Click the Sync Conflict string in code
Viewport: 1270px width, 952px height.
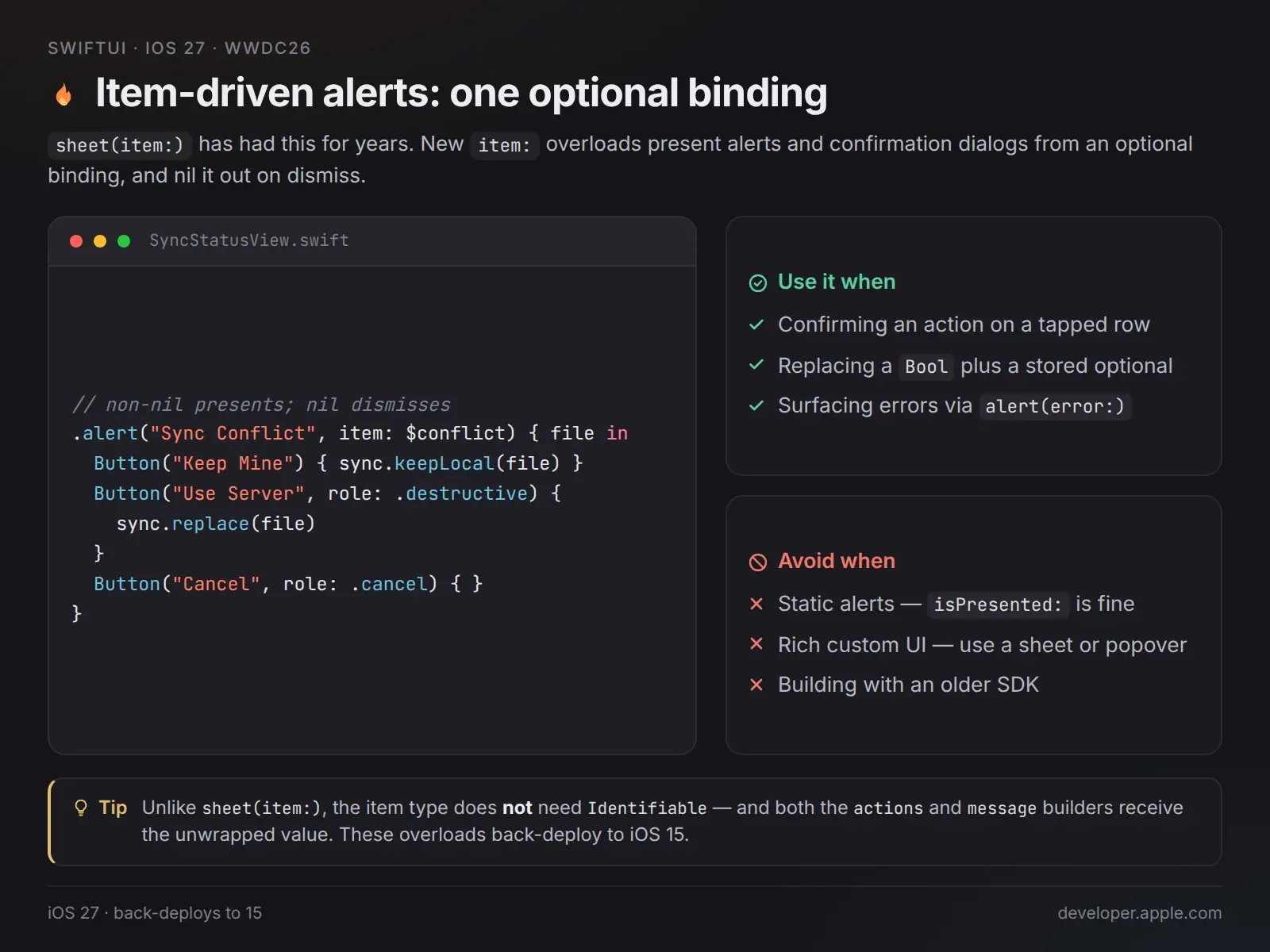click(x=233, y=433)
